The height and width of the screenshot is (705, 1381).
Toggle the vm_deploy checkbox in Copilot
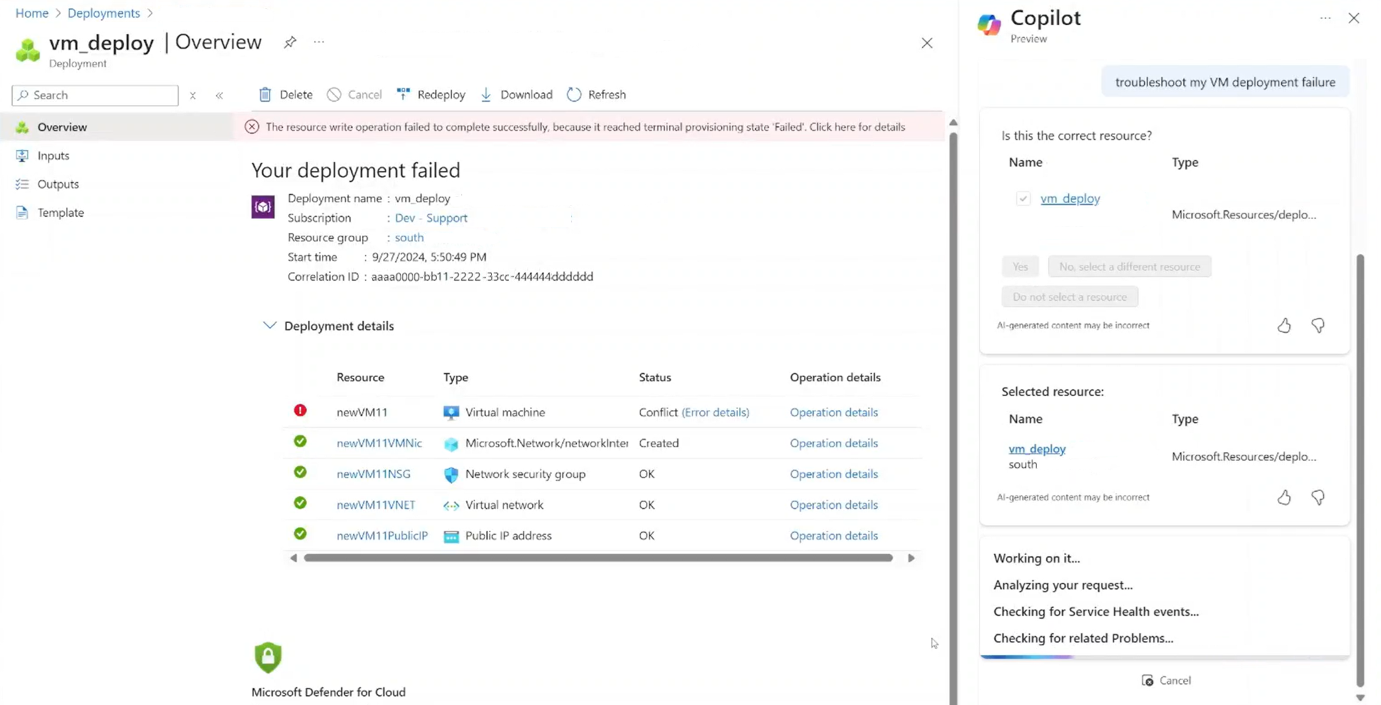coord(1023,199)
